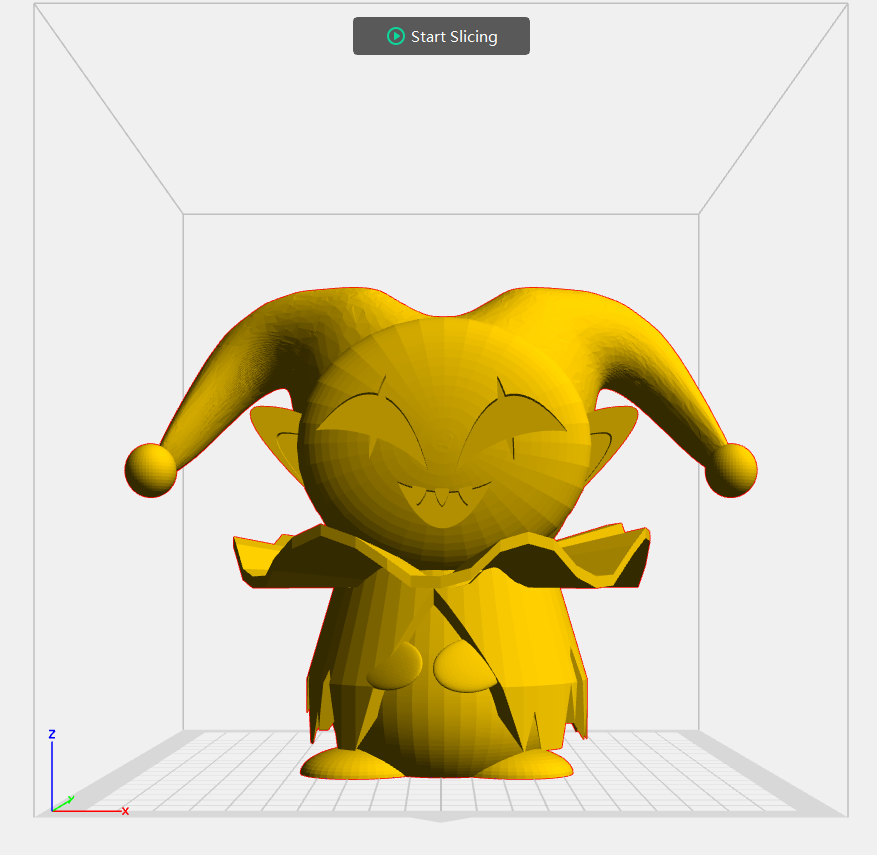Click the jester's smiling mouth
This screenshot has height=855, width=877.
click(x=444, y=502)
